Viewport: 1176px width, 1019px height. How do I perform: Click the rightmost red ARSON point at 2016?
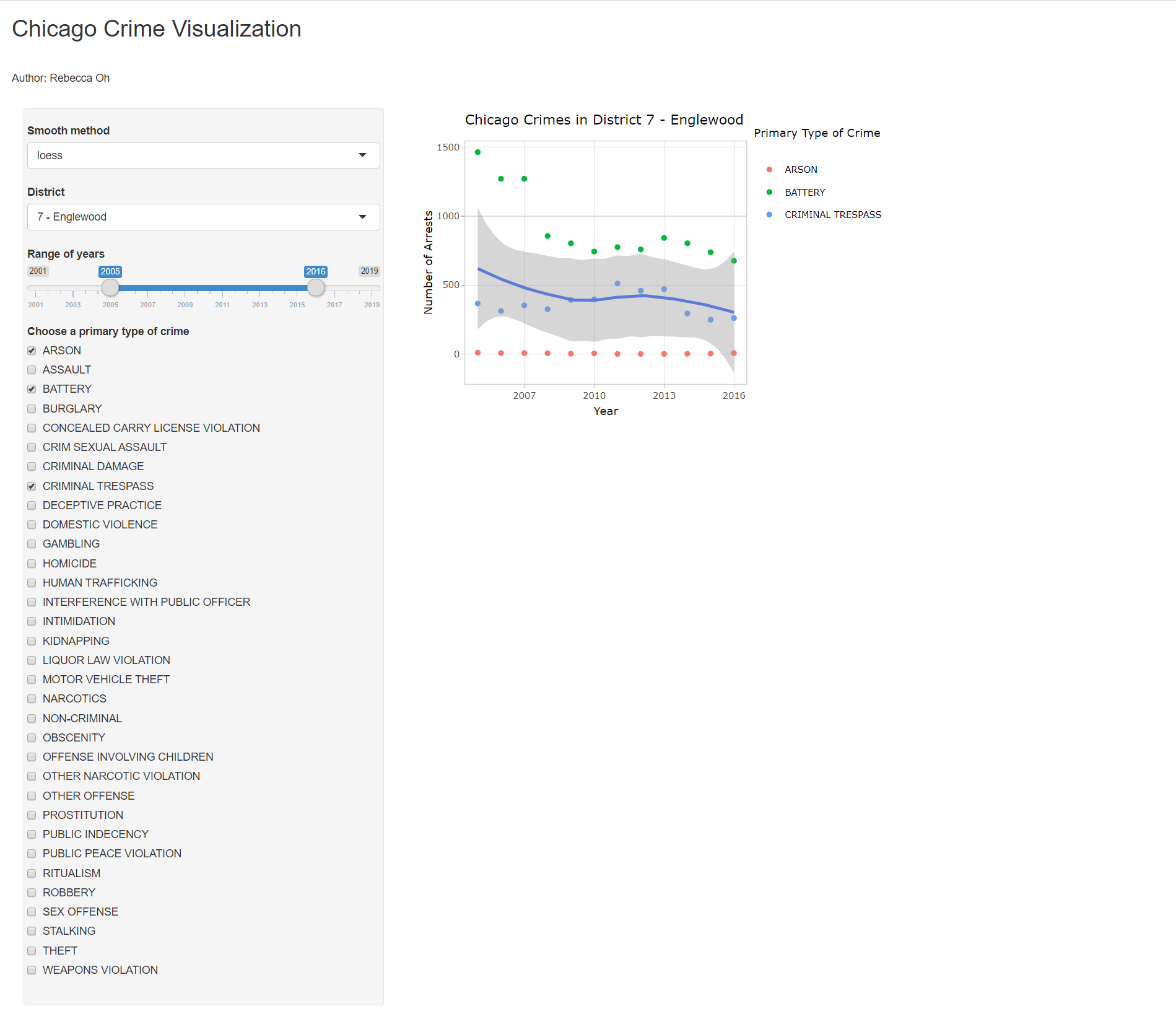point(734,353)
